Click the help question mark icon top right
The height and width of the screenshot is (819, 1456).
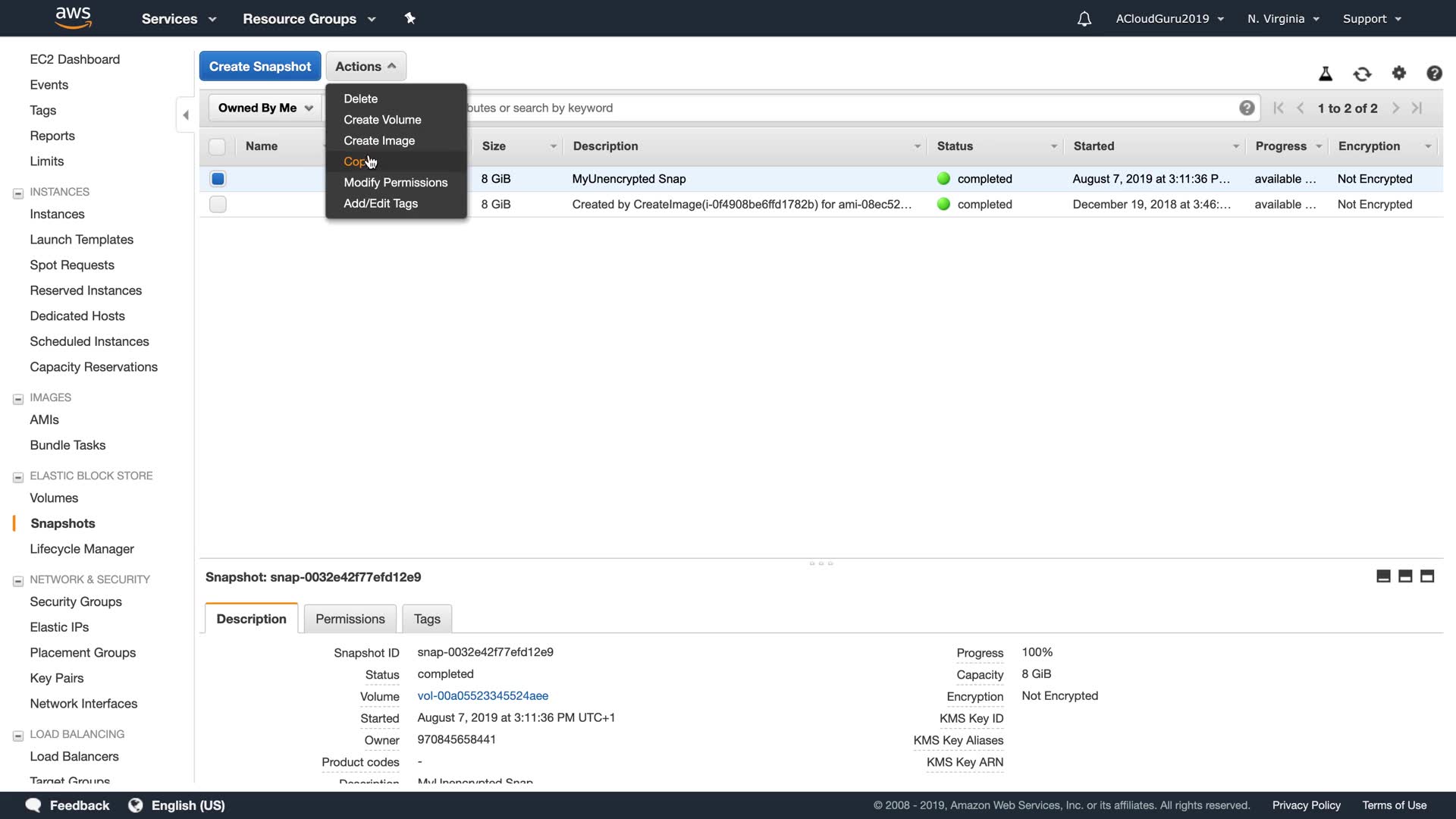1434,73
